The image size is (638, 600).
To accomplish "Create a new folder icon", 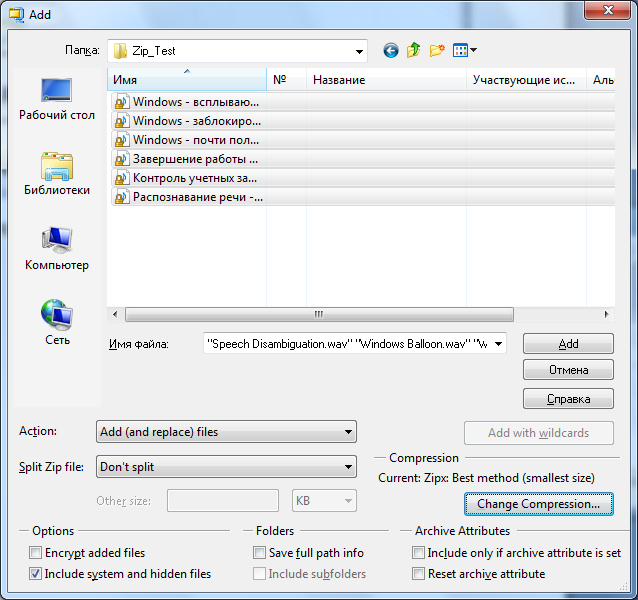I will [437, 50].
